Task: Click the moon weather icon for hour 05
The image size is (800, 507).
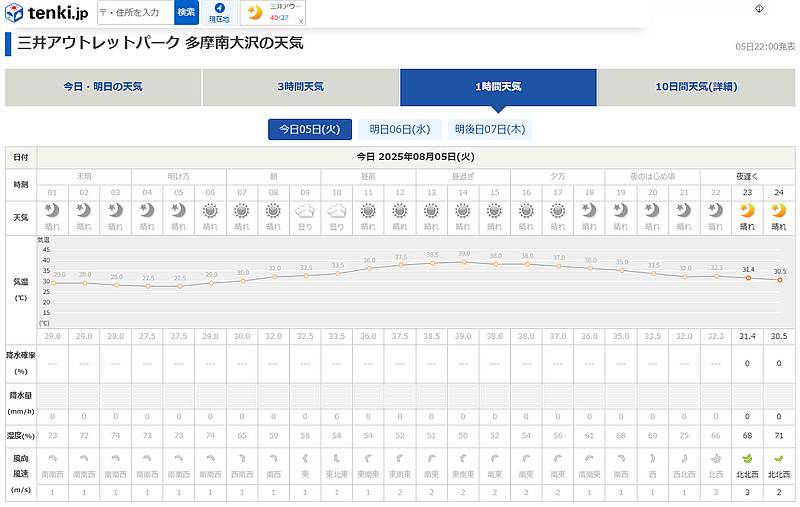Action: click(x=179, y=210)
